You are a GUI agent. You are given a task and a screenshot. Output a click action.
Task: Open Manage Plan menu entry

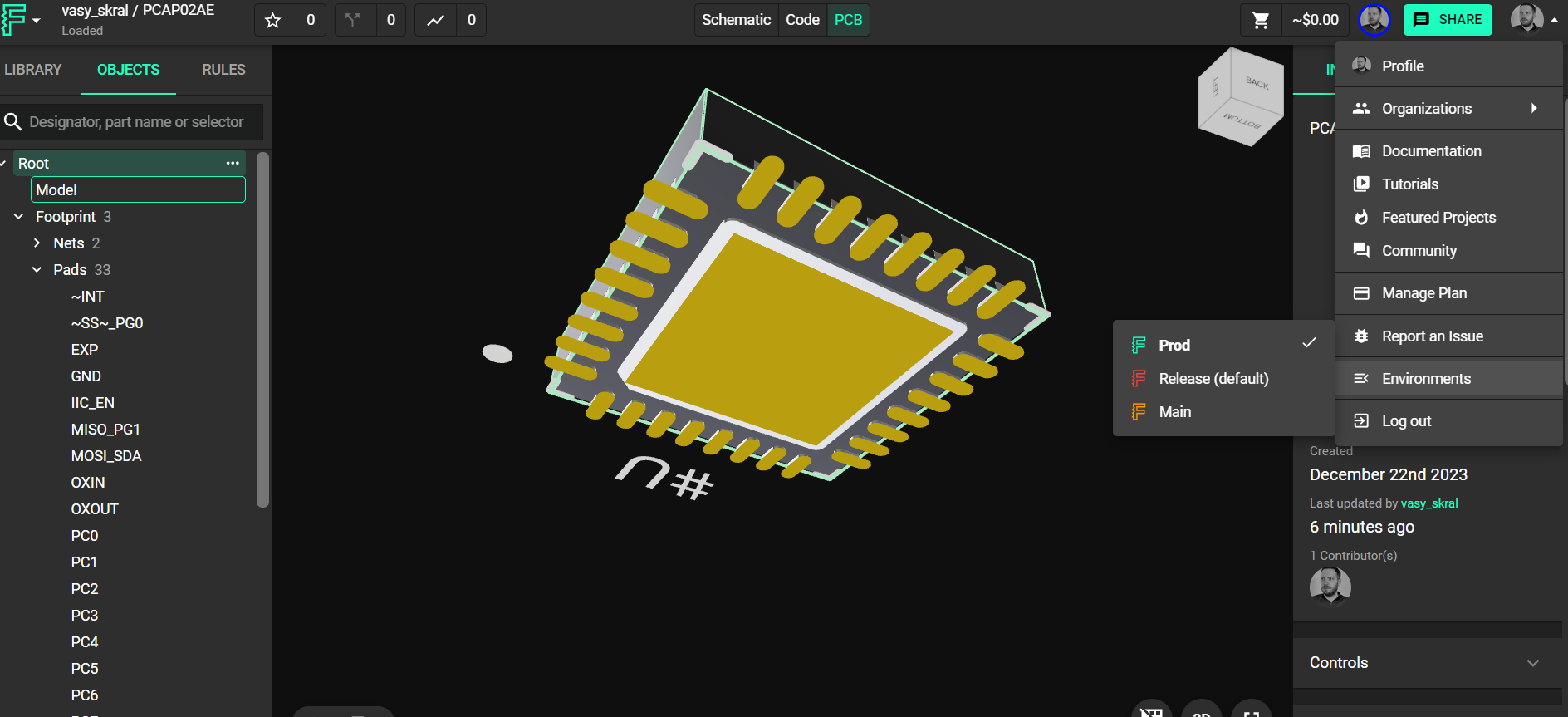pyautogui.click(x=1448, y=293)
